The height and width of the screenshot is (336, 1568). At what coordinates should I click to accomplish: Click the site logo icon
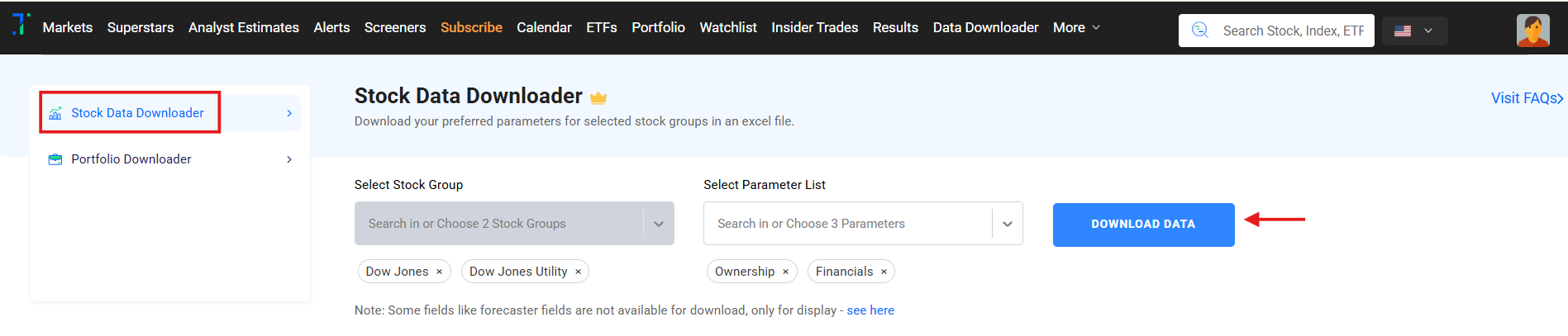click(x=21, y=25)
